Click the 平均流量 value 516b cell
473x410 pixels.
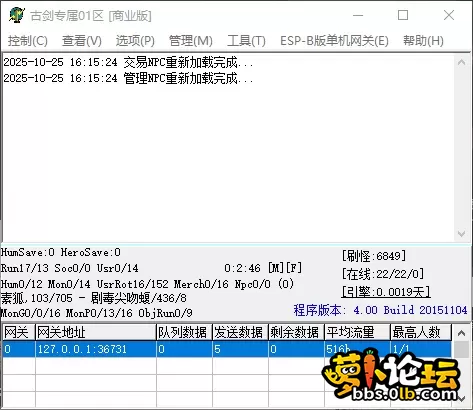[x=357, y=349]
